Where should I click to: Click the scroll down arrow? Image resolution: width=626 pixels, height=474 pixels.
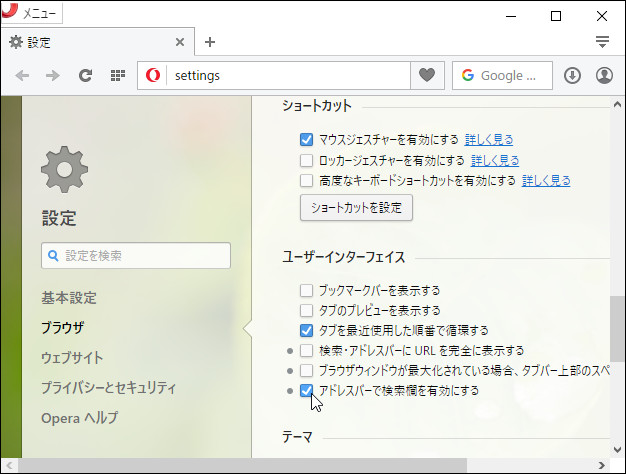[x=617, y=450]
